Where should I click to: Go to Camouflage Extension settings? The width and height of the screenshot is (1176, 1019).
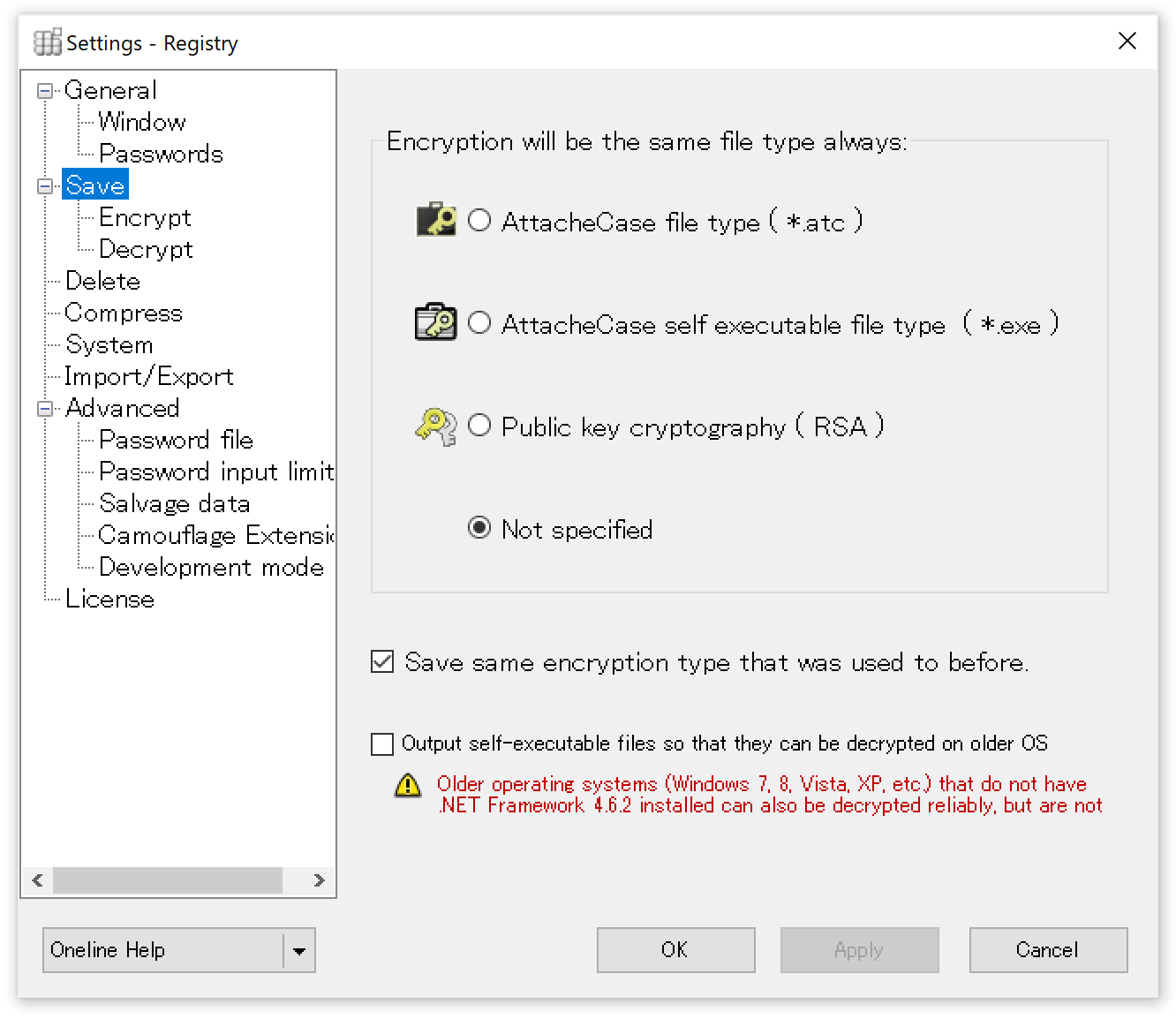coord(216,536)
